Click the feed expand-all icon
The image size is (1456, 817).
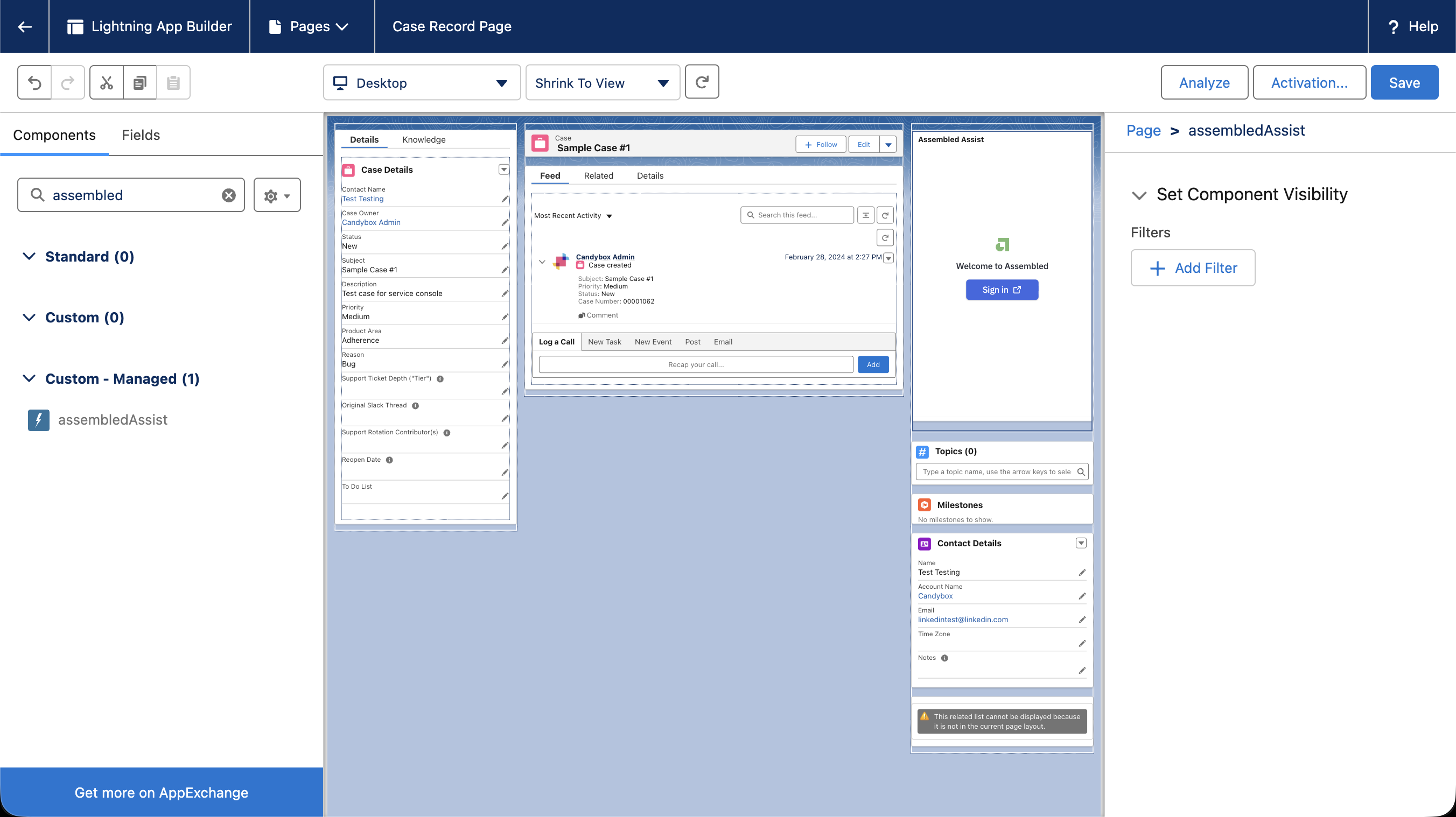point(865,215)
